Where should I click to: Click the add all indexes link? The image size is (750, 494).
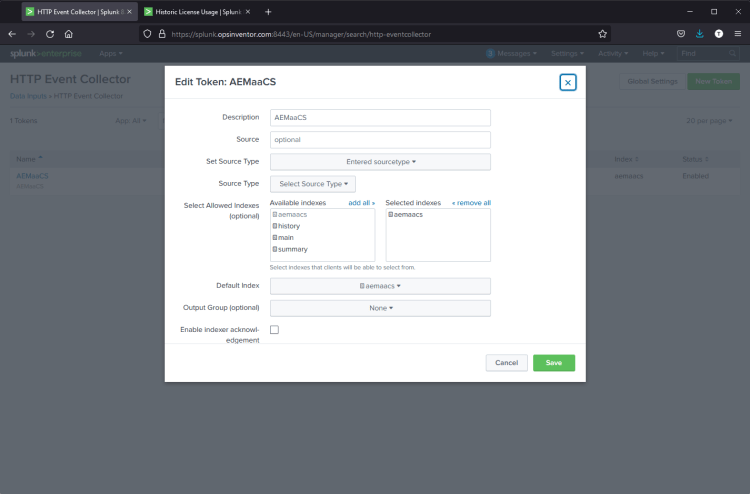(x=362, y=203)
